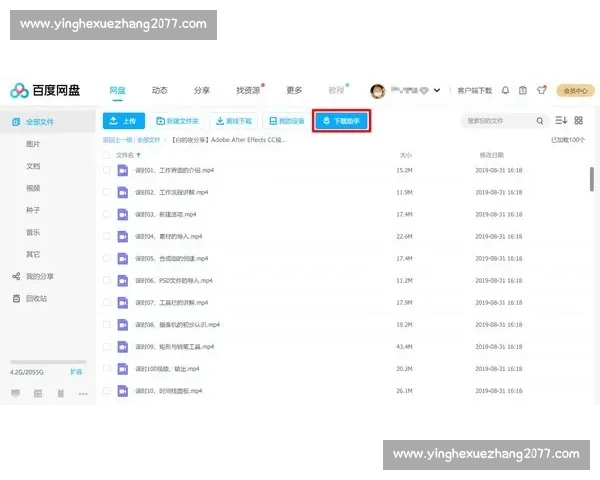This screenshot has width=600, height=480.
Task: Open file 课时07 工具栏的讲解.mp4
Action: point(171,303)
